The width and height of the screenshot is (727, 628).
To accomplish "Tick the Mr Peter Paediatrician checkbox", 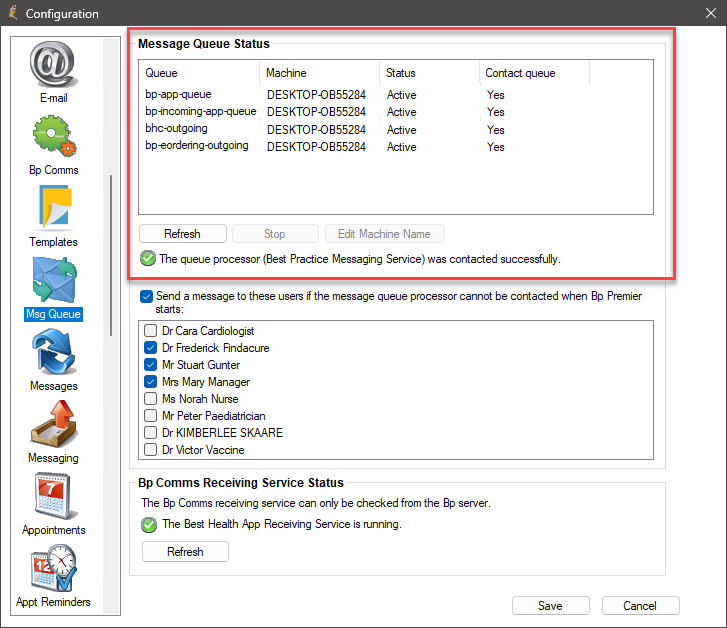I will tap(150, 415).
